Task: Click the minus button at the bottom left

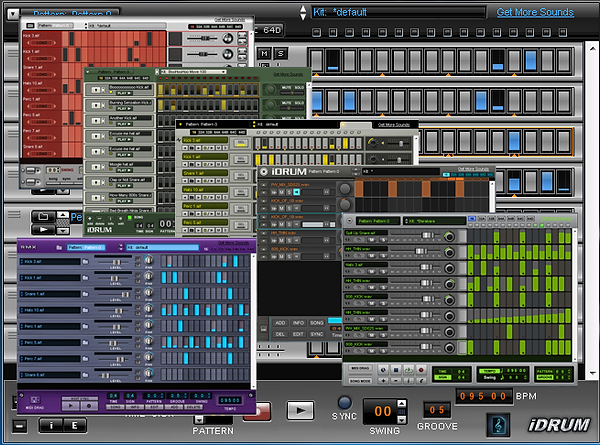Action: click(20, 425)
